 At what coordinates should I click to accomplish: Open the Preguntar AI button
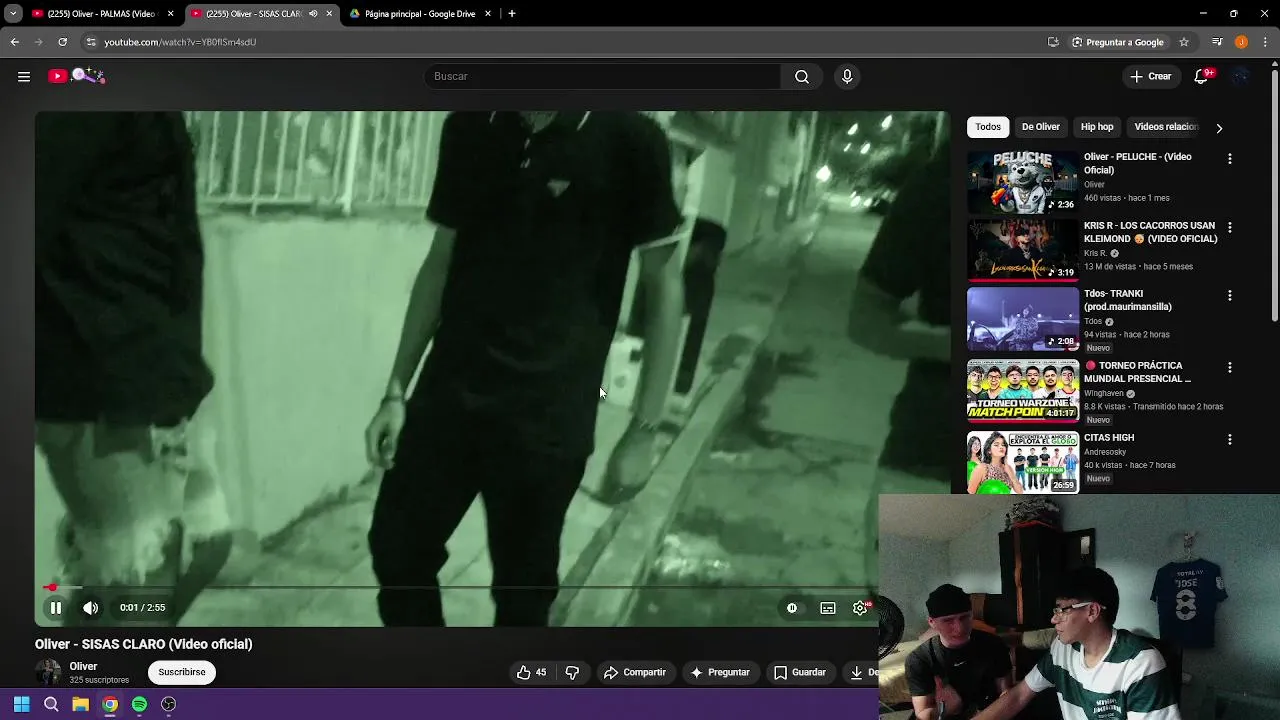tap(720, 672)
